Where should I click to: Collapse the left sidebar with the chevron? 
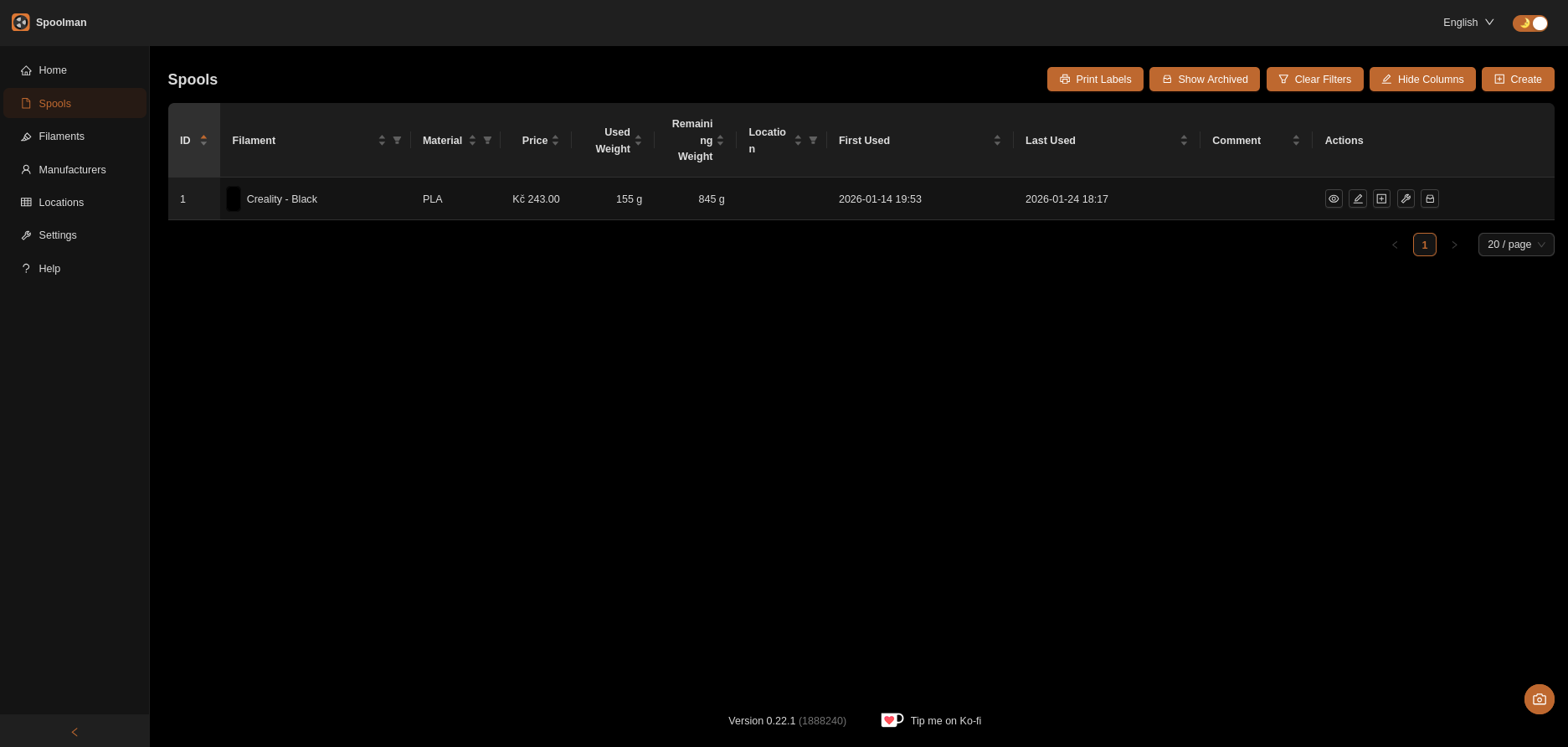click(75, 732)
